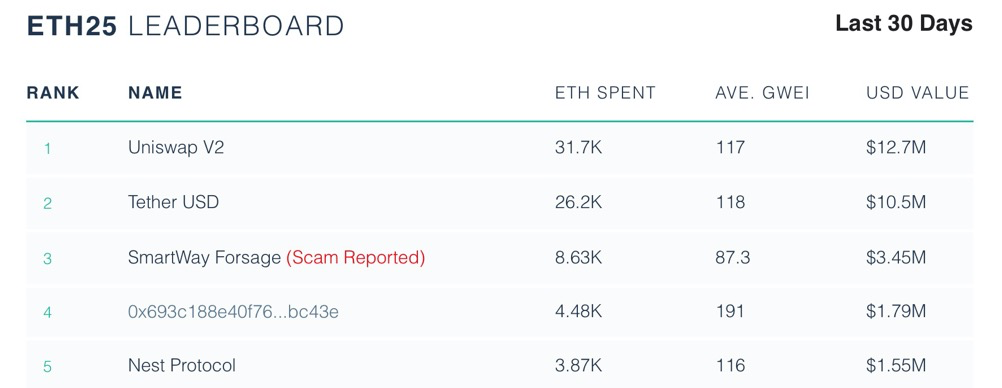Click the red Scam Reported label
Screen dimensions: 1002x388
click(x=355, y=258)
